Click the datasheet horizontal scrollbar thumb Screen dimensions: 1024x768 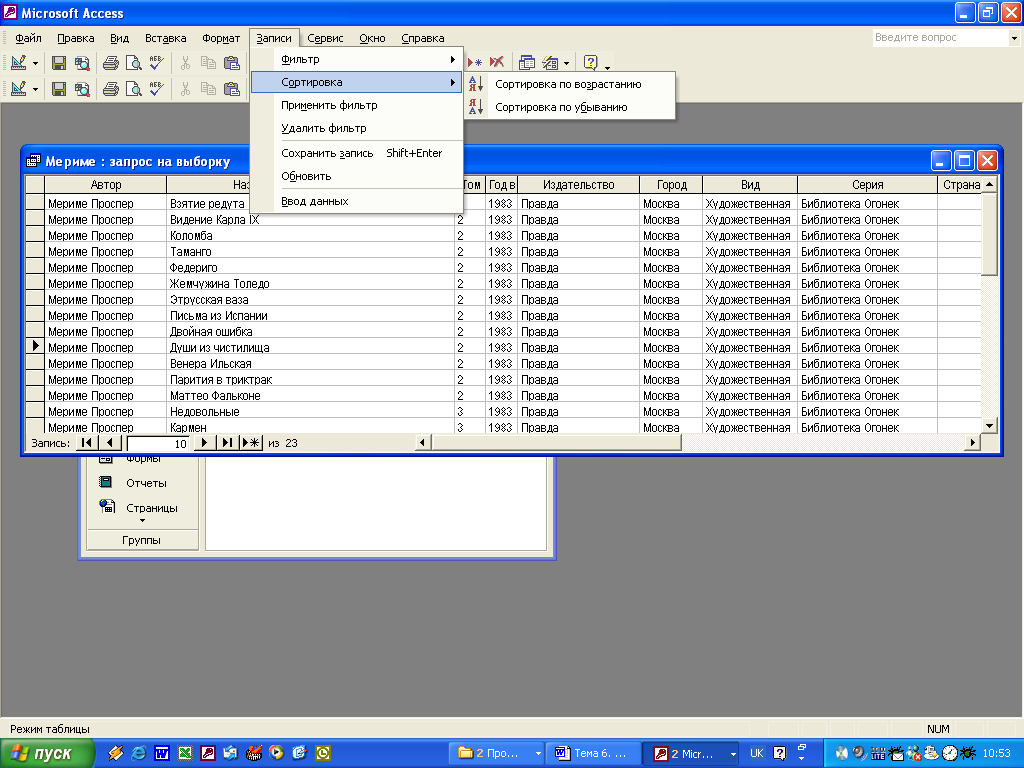point(555,443)
